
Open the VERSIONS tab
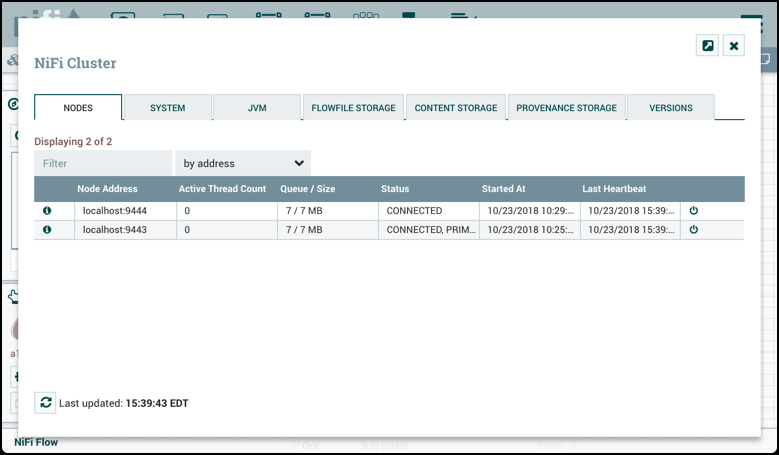[x=671, y=108]
